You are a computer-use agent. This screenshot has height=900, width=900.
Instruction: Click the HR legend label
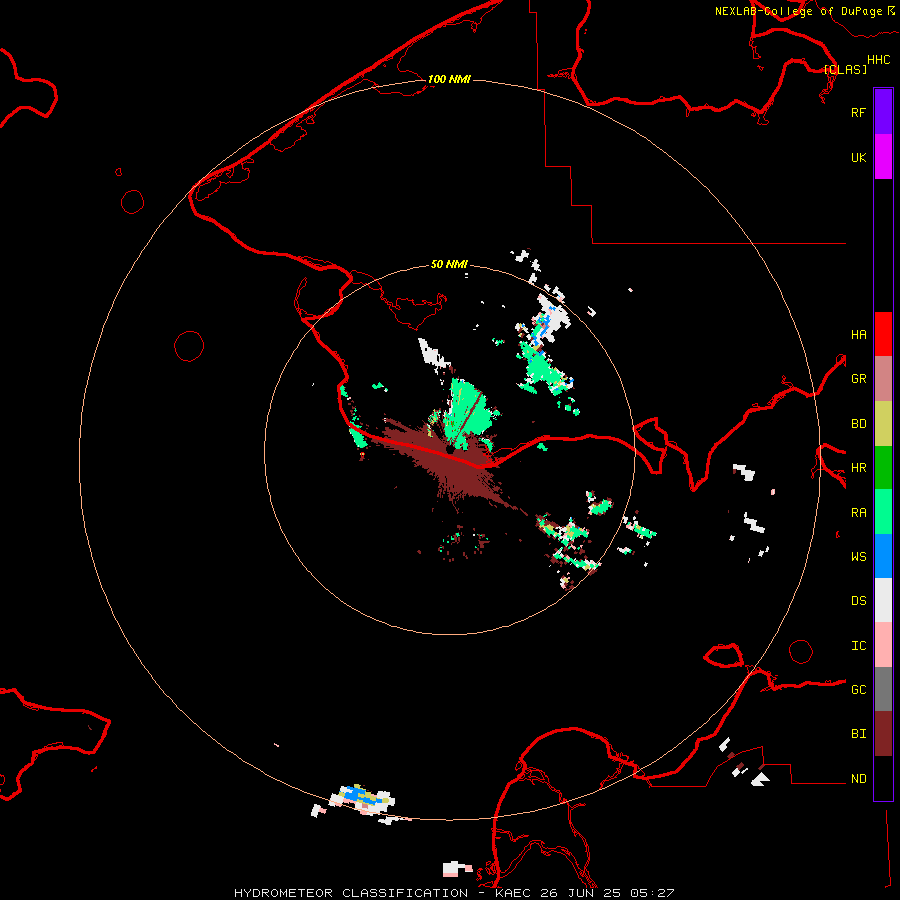[858, 468]
